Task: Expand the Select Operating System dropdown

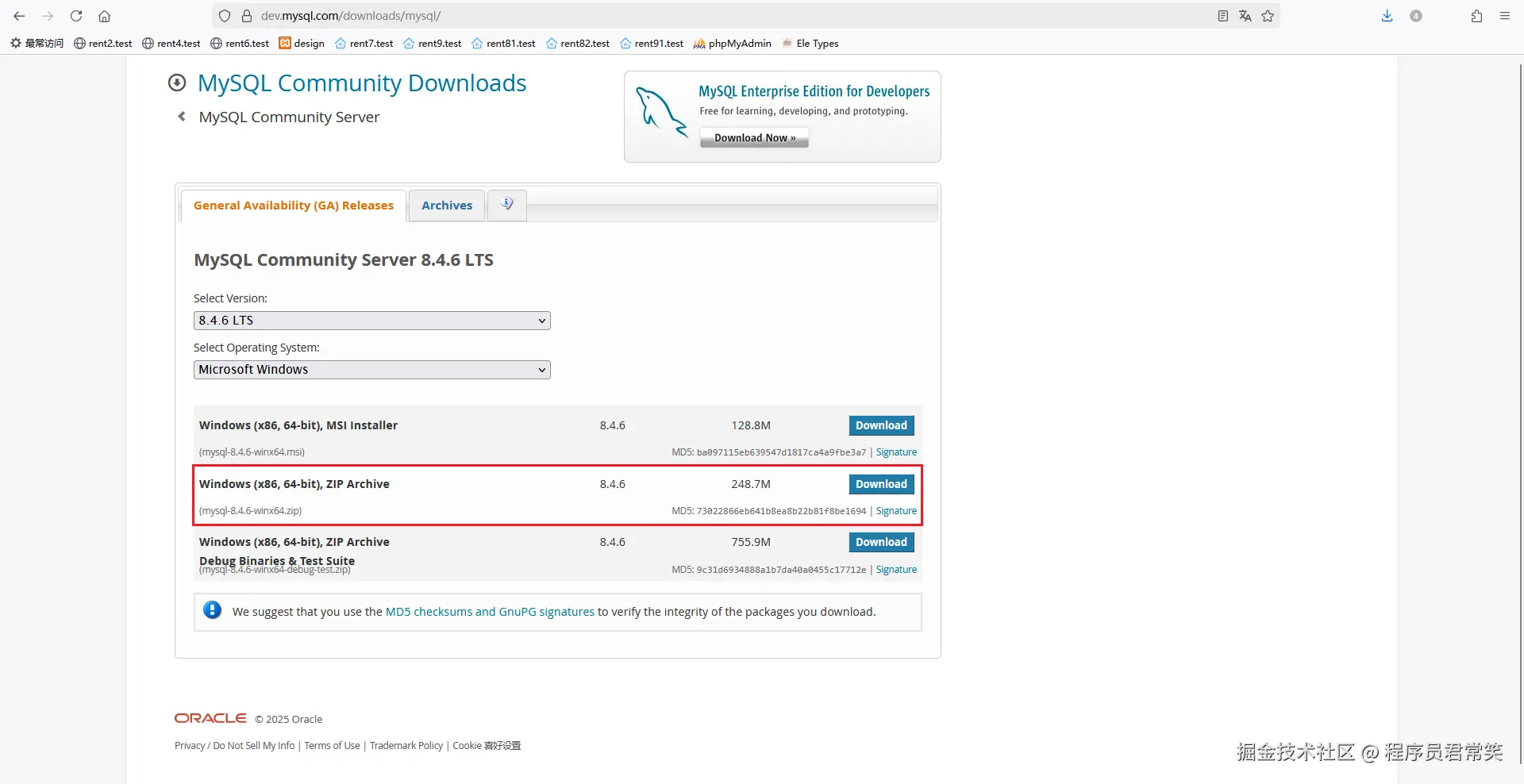Action: pos(372,370)
